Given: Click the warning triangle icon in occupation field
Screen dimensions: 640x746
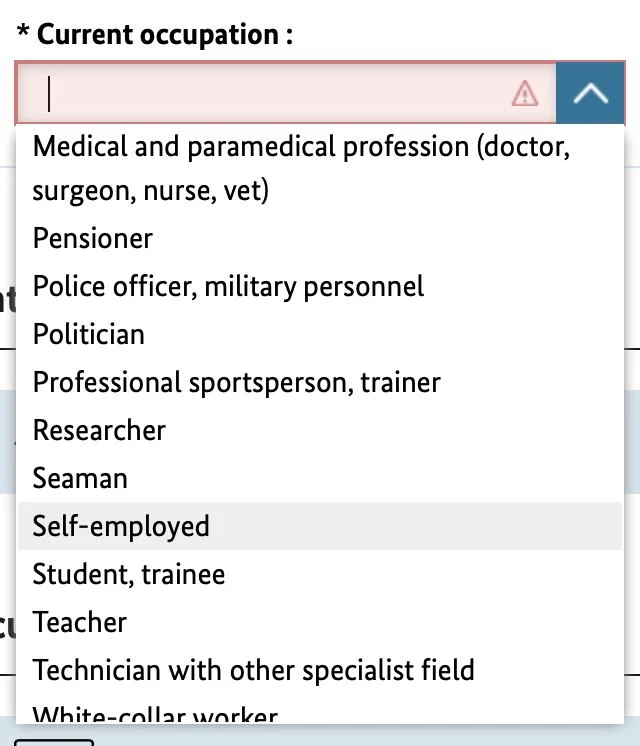Looking at the screenshot, I should pyautogui.click(x=525, y=94).
